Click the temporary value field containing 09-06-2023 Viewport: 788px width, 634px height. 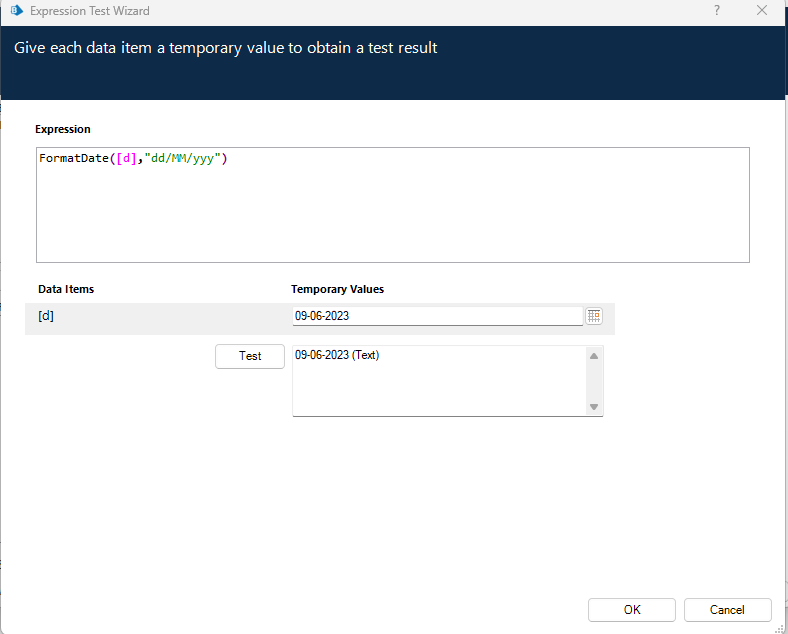[x=436, y=316]
